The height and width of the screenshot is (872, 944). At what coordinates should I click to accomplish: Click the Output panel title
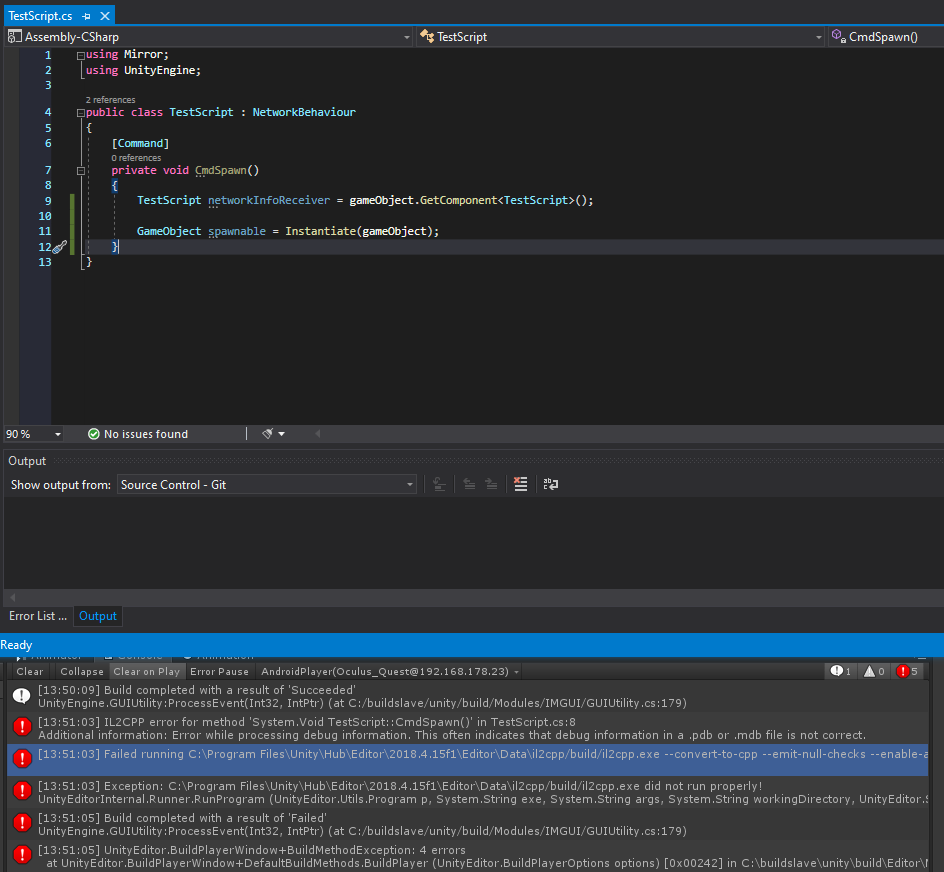pyautogui.click(x=27, y=461)
